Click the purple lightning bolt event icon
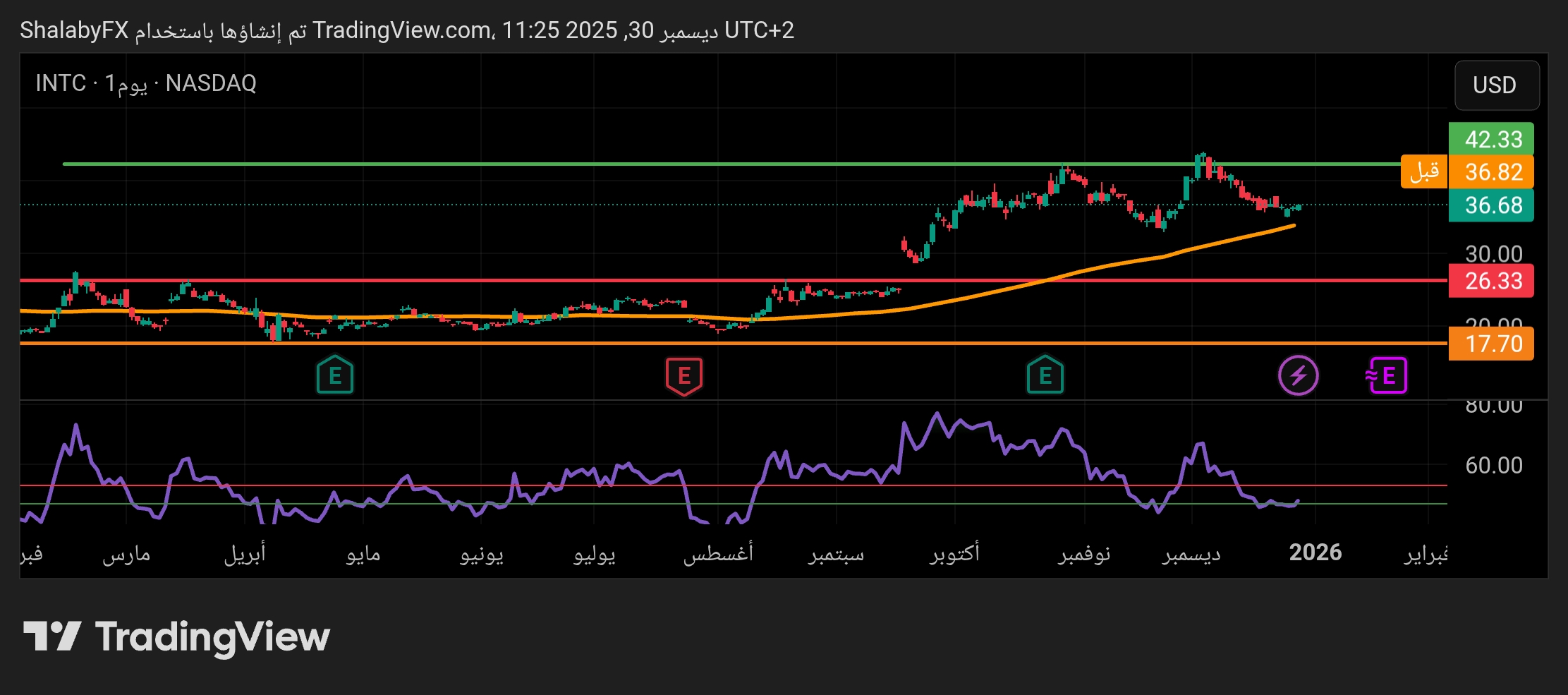1568x695 pixels. [x=1298, y=375]
